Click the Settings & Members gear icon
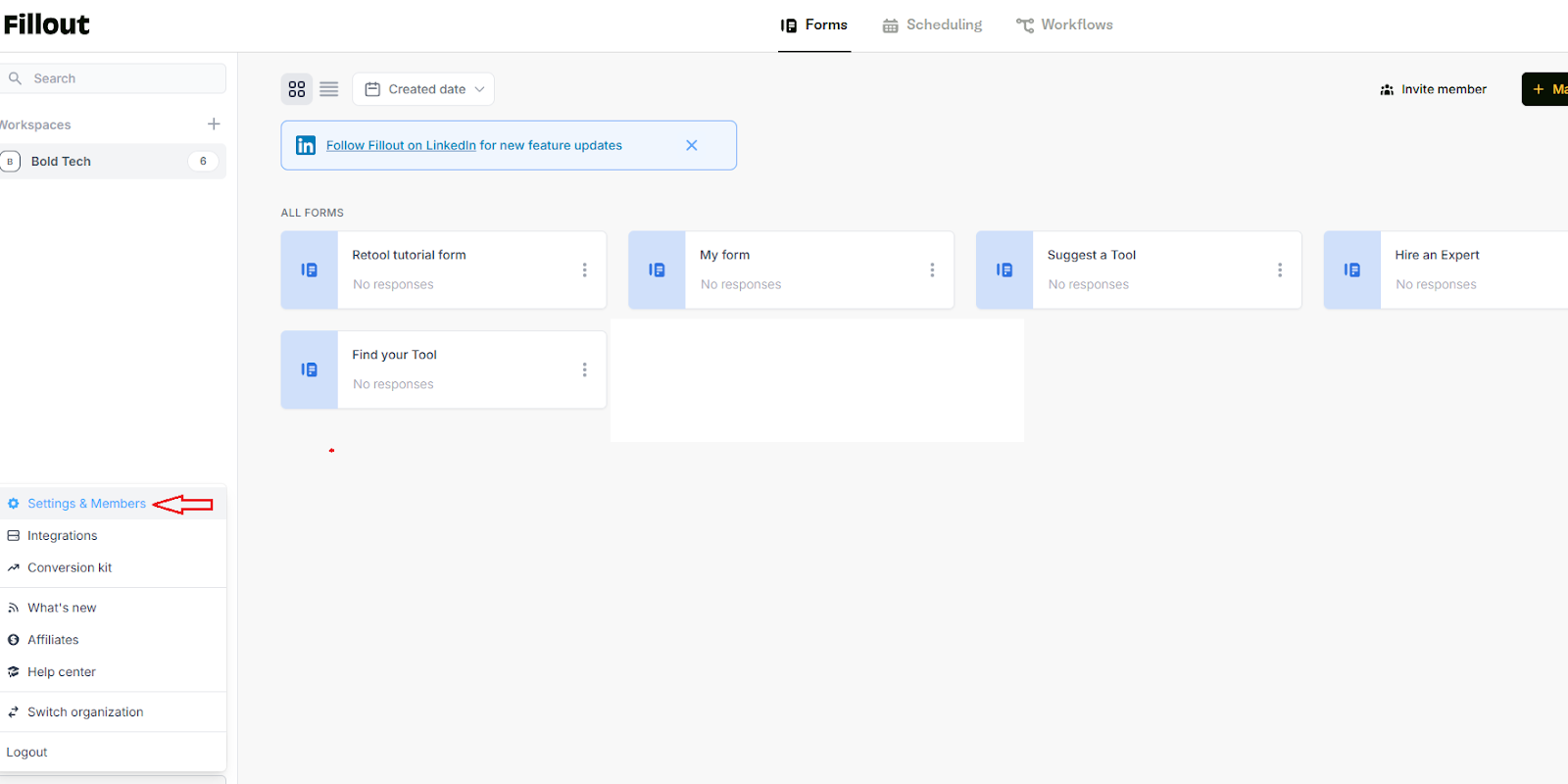This screenshot has width=1568, height=784. pos(14,504)
